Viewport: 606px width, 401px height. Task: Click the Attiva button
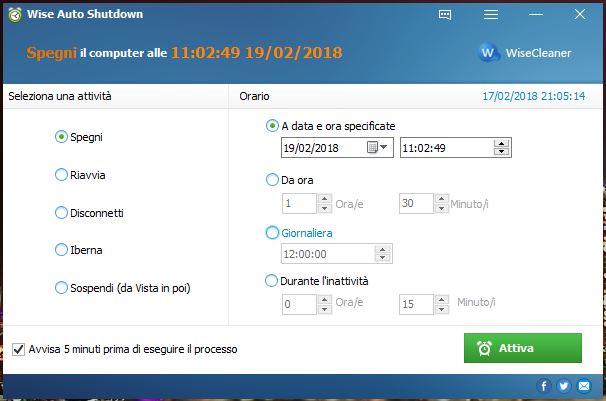522,348
